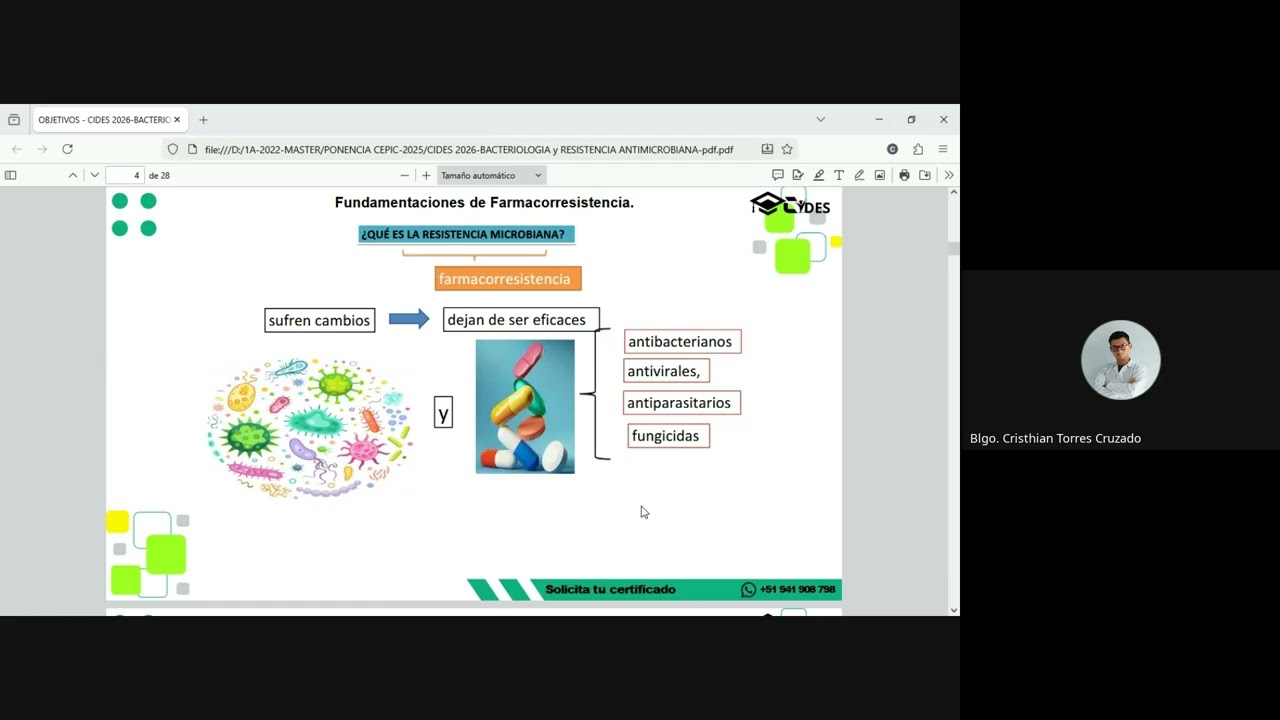Open the Tamaño automático zoom dropdown
The width and height of the screenshot is (1280, 720).
[491, 175]
